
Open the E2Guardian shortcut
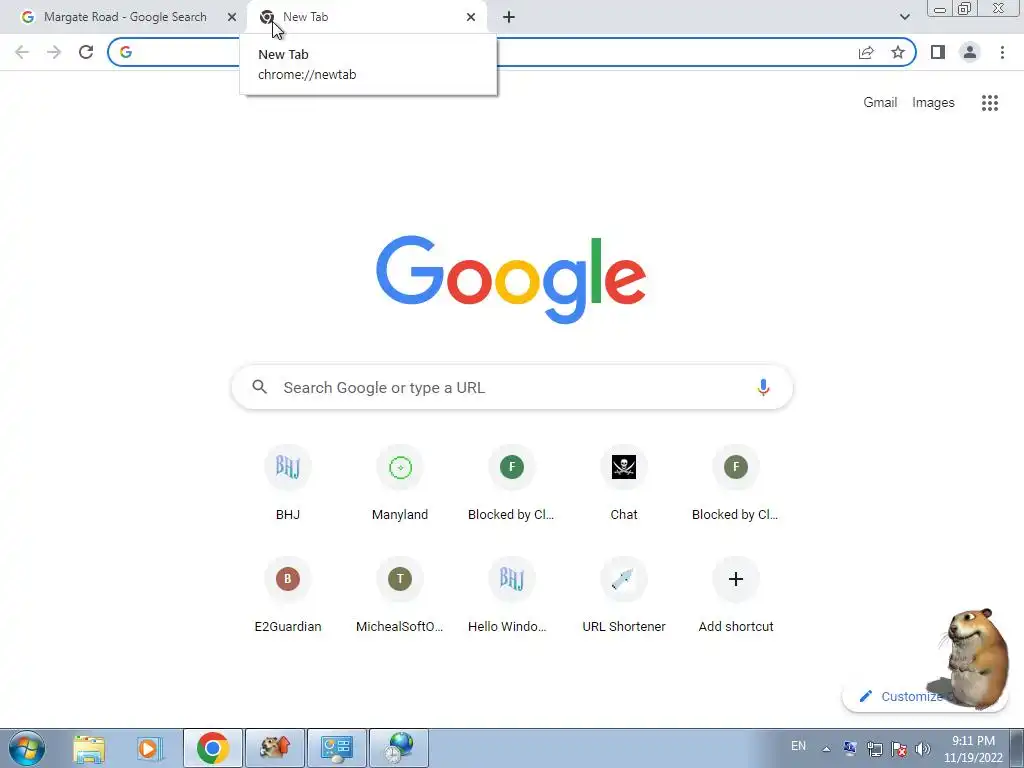(x=288, y=595)
